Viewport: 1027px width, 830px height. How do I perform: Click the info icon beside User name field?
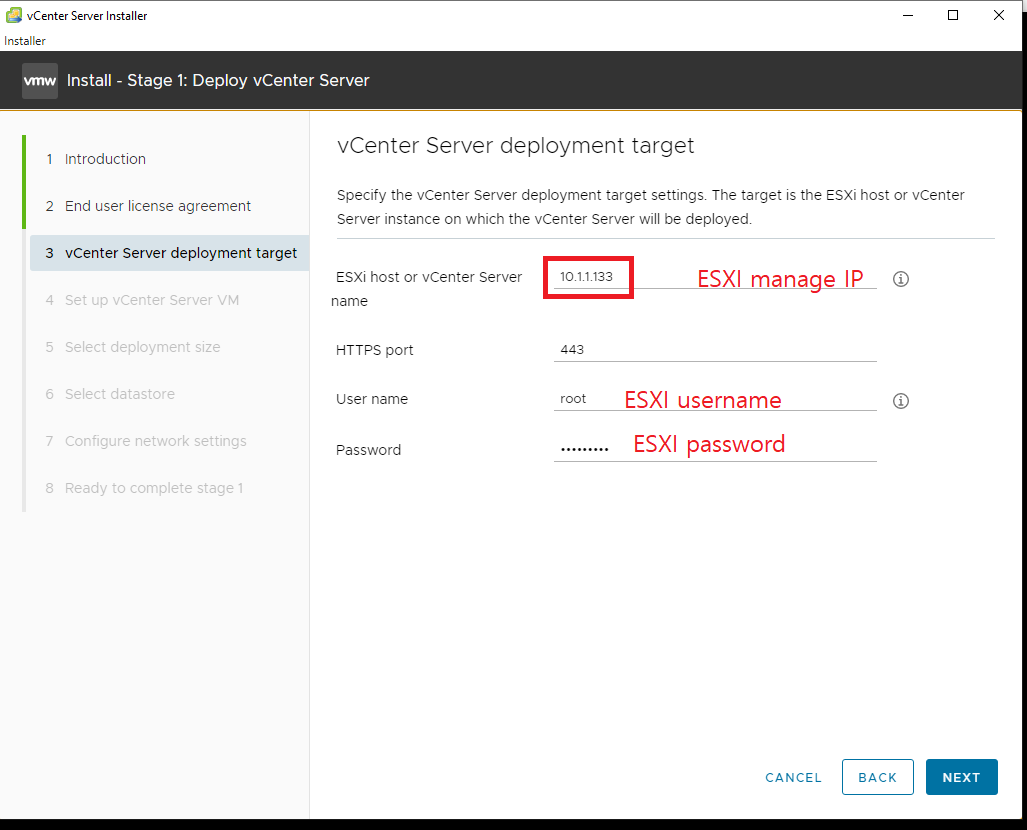pyautogui.click(x=901, y=401)
